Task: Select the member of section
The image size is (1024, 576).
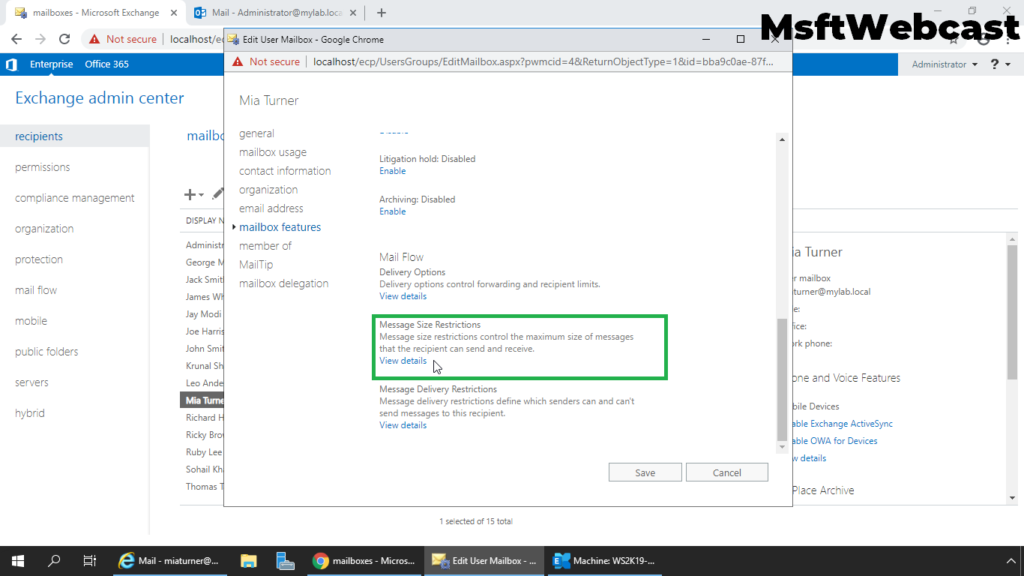Action: (x=265, y=246)
